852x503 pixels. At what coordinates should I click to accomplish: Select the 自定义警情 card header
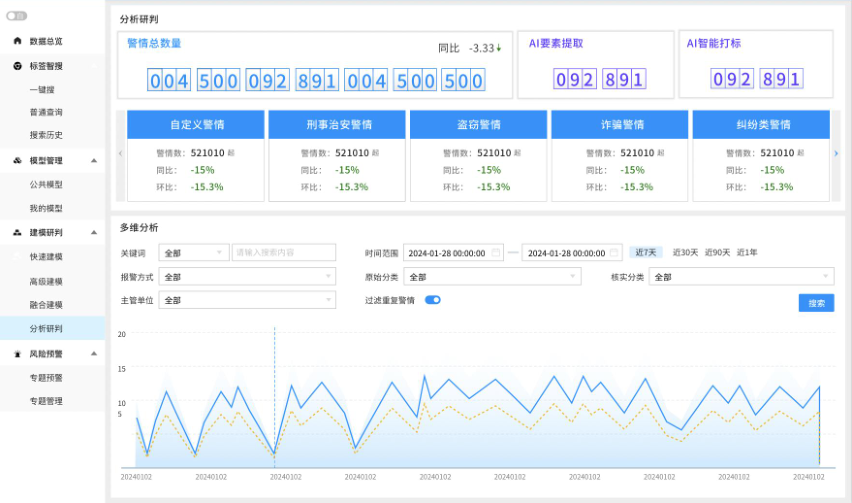tap(196, 124)
